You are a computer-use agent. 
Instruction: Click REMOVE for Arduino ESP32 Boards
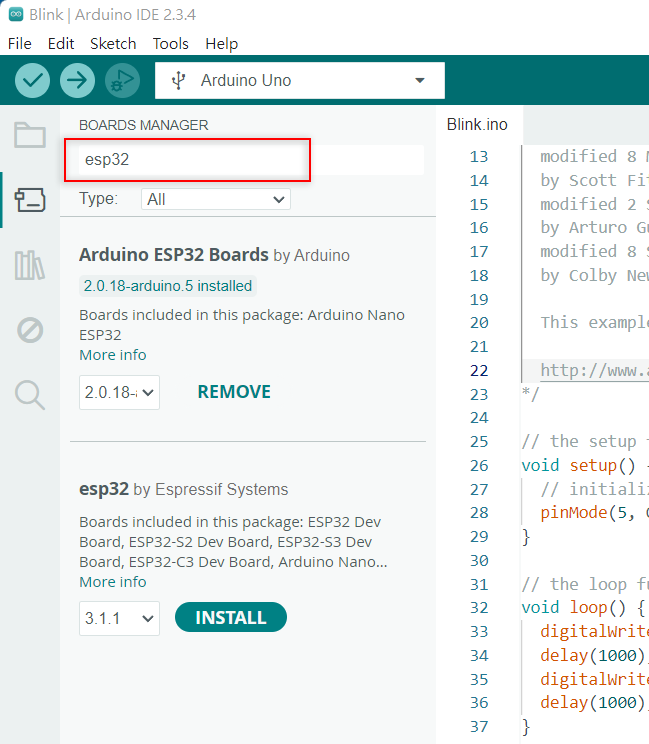pyautogui.click(x=234, y=392)
